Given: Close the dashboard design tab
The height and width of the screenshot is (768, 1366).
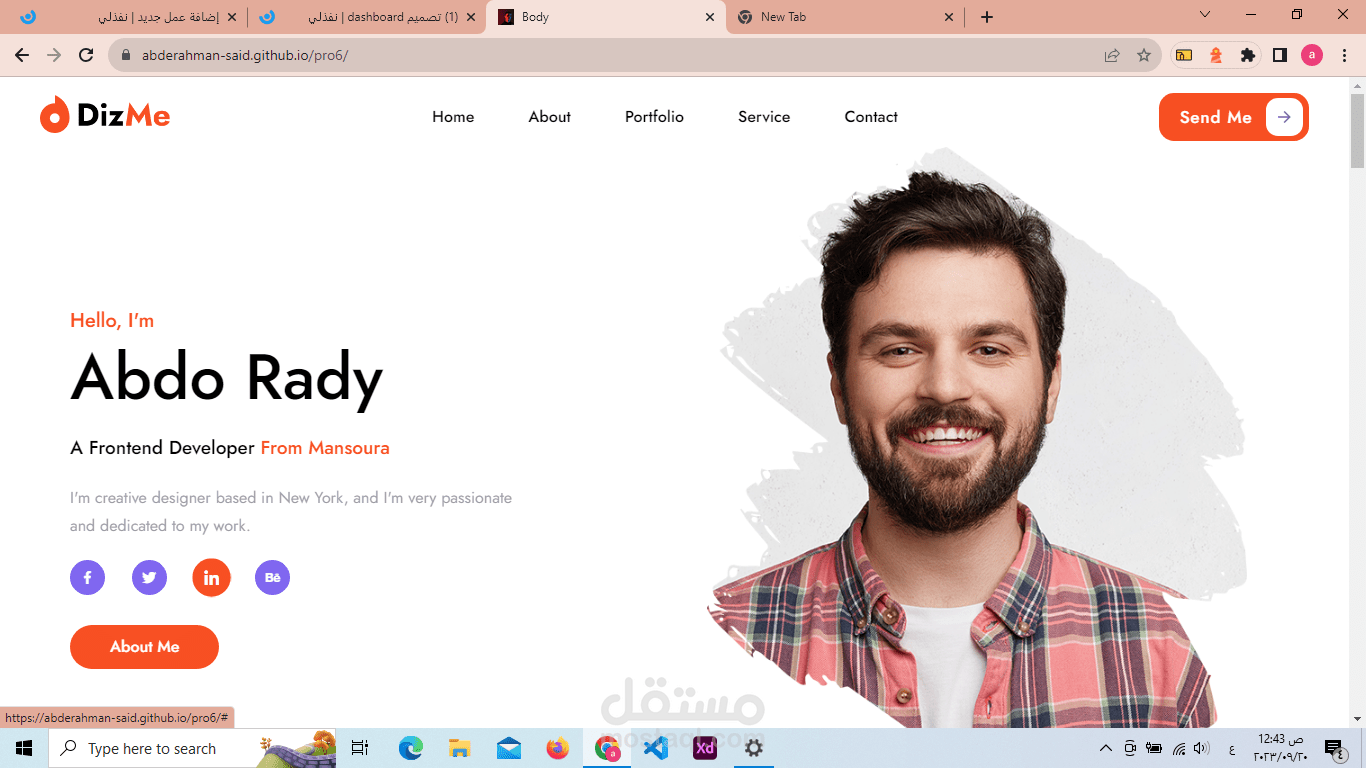Looking at the screenshot, I should coord(471,17).
